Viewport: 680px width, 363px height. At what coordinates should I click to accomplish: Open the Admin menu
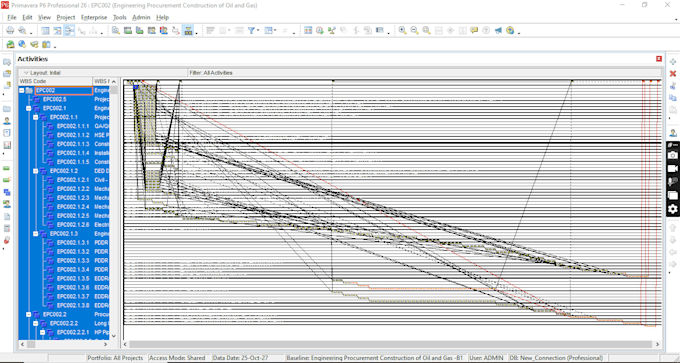coord(141,17)
